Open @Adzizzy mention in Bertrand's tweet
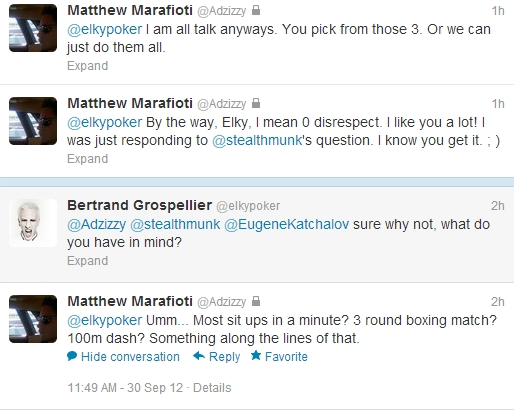 (97, 224)
